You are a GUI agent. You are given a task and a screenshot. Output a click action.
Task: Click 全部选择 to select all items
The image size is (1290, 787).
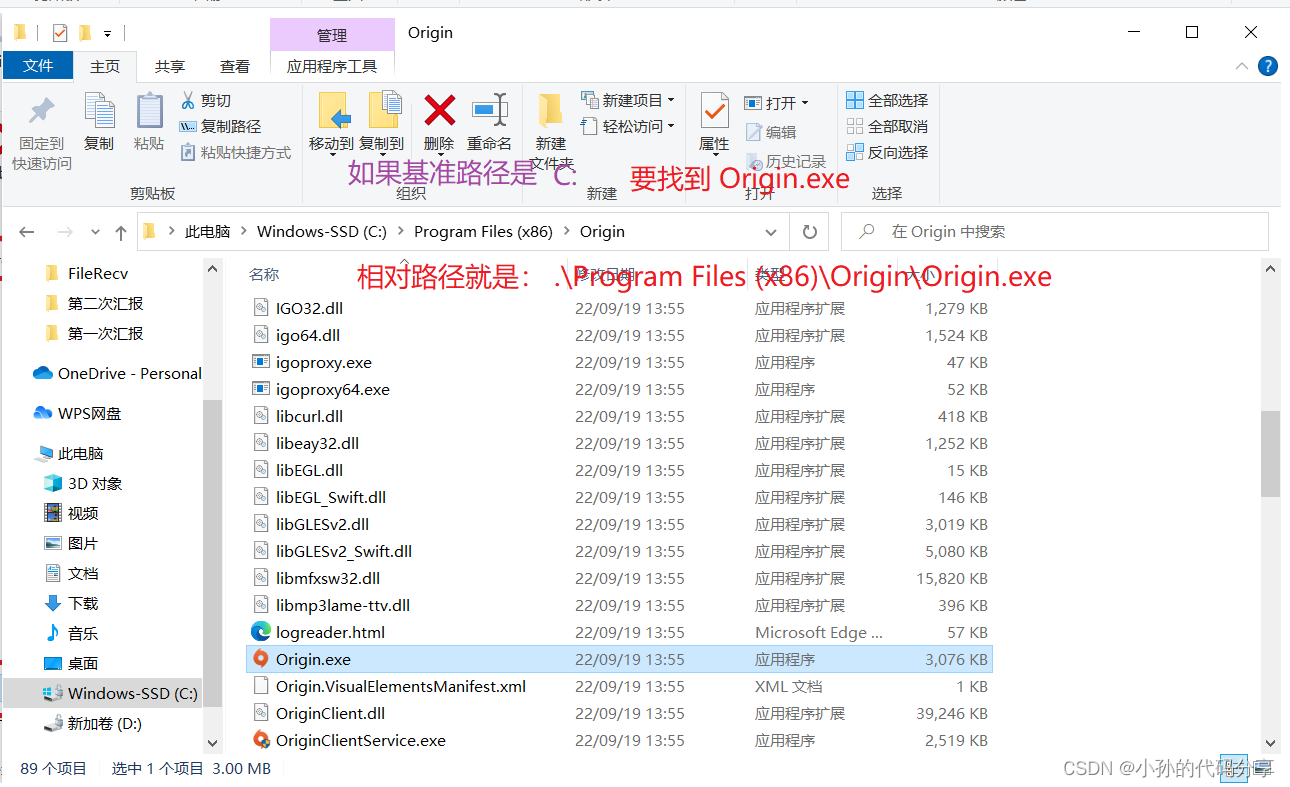tap(887, 100)
